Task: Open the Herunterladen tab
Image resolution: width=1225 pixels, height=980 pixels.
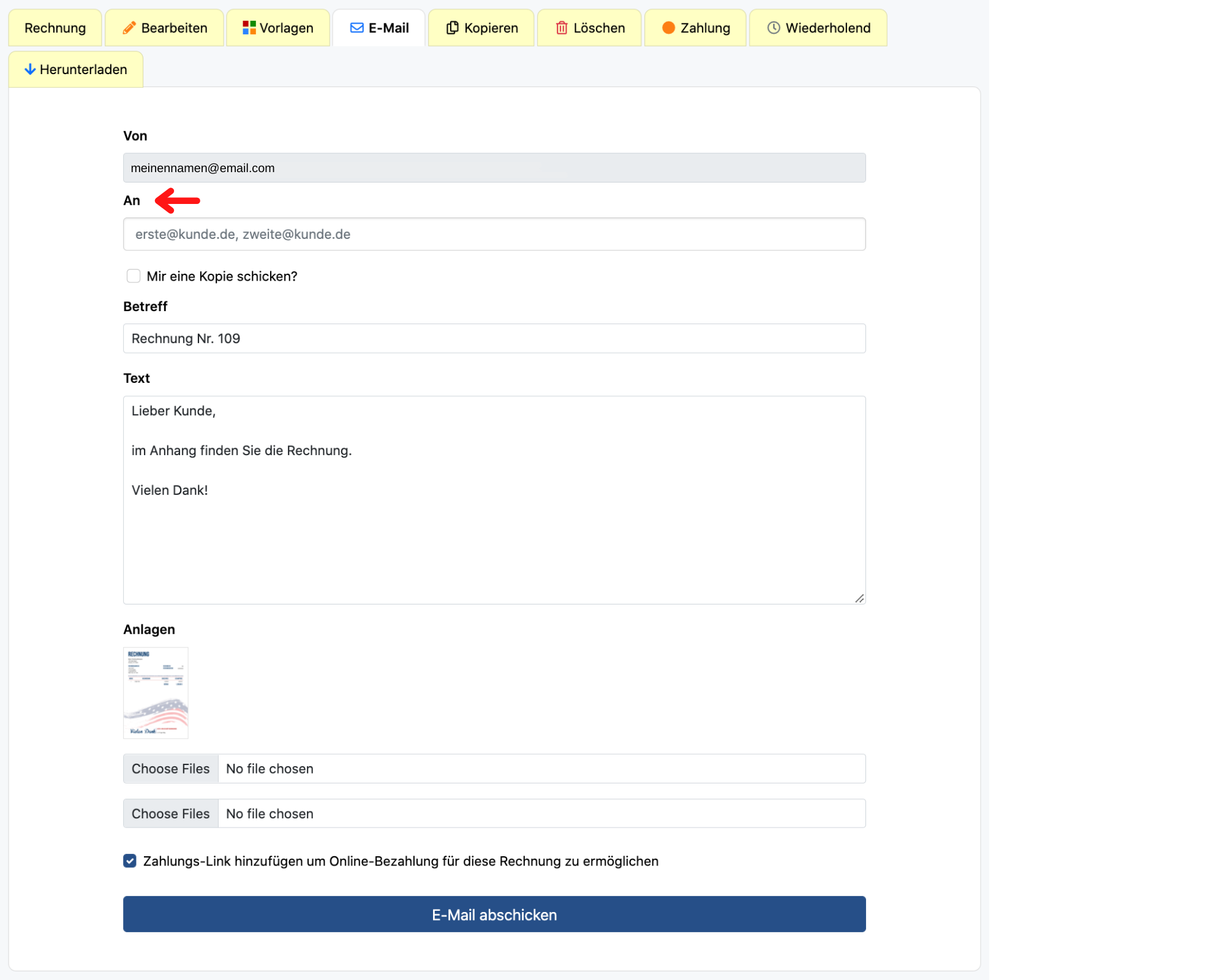Action: 76,69
